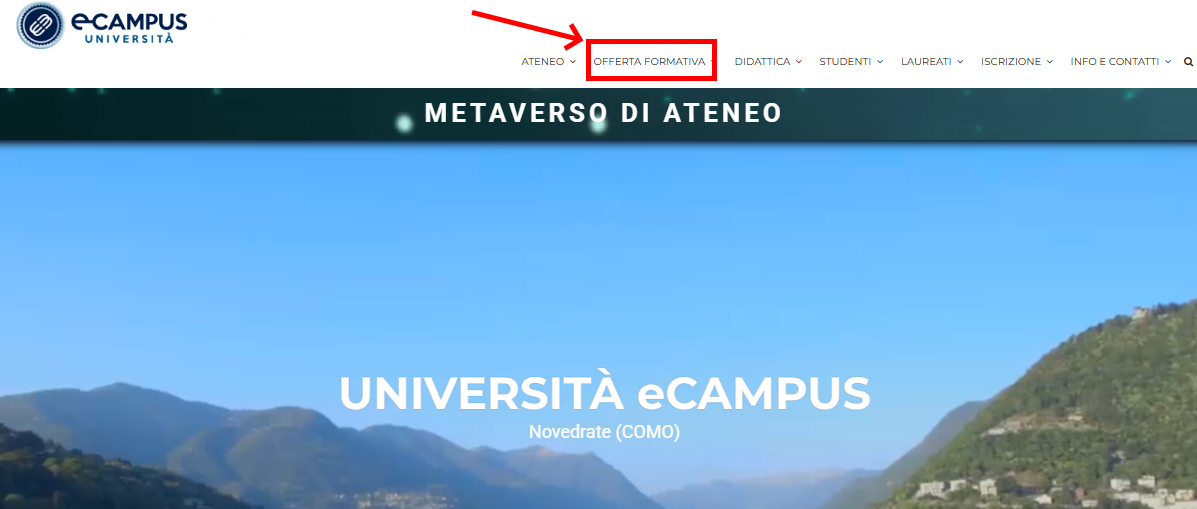Click the METAVERSO DI ATENEO banner
The width and height of the screenshot is (1197, 509).
pos(603,114)
